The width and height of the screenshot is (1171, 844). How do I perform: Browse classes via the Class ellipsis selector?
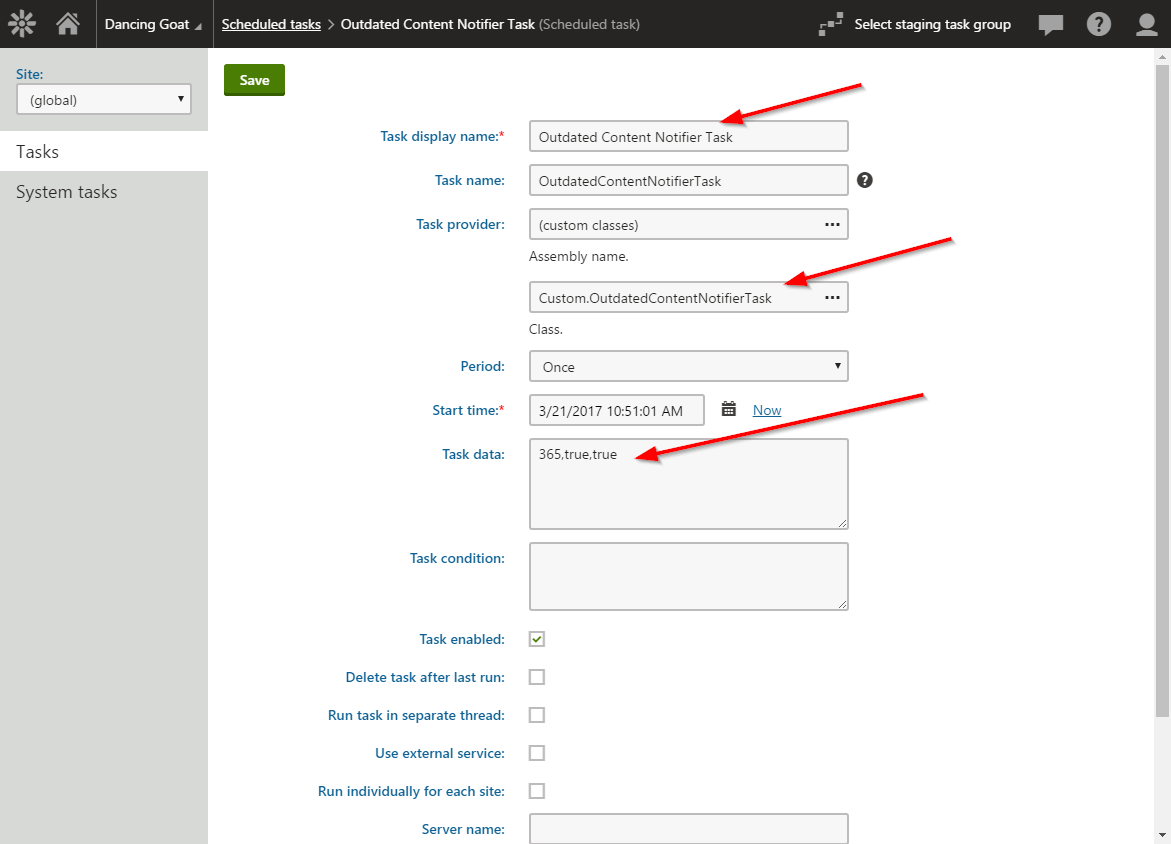coord(832,297)
